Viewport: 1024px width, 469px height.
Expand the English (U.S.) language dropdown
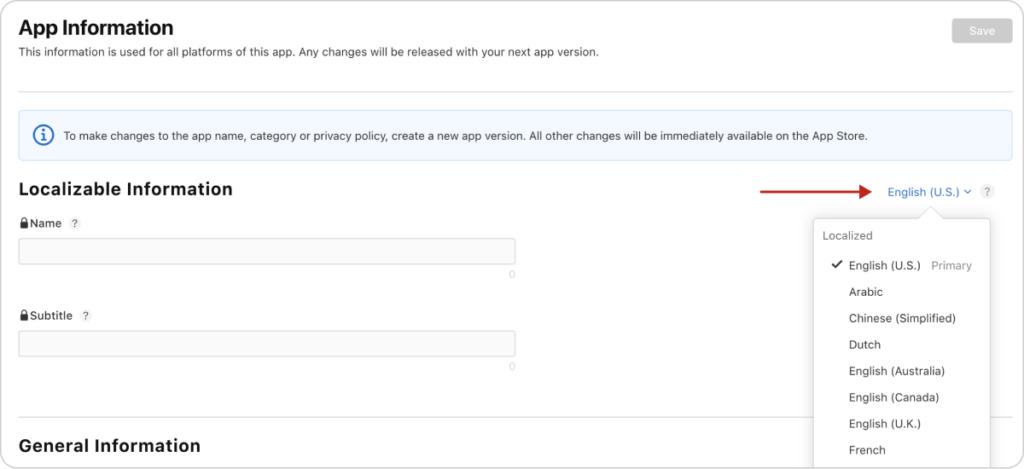click(929, 192)
